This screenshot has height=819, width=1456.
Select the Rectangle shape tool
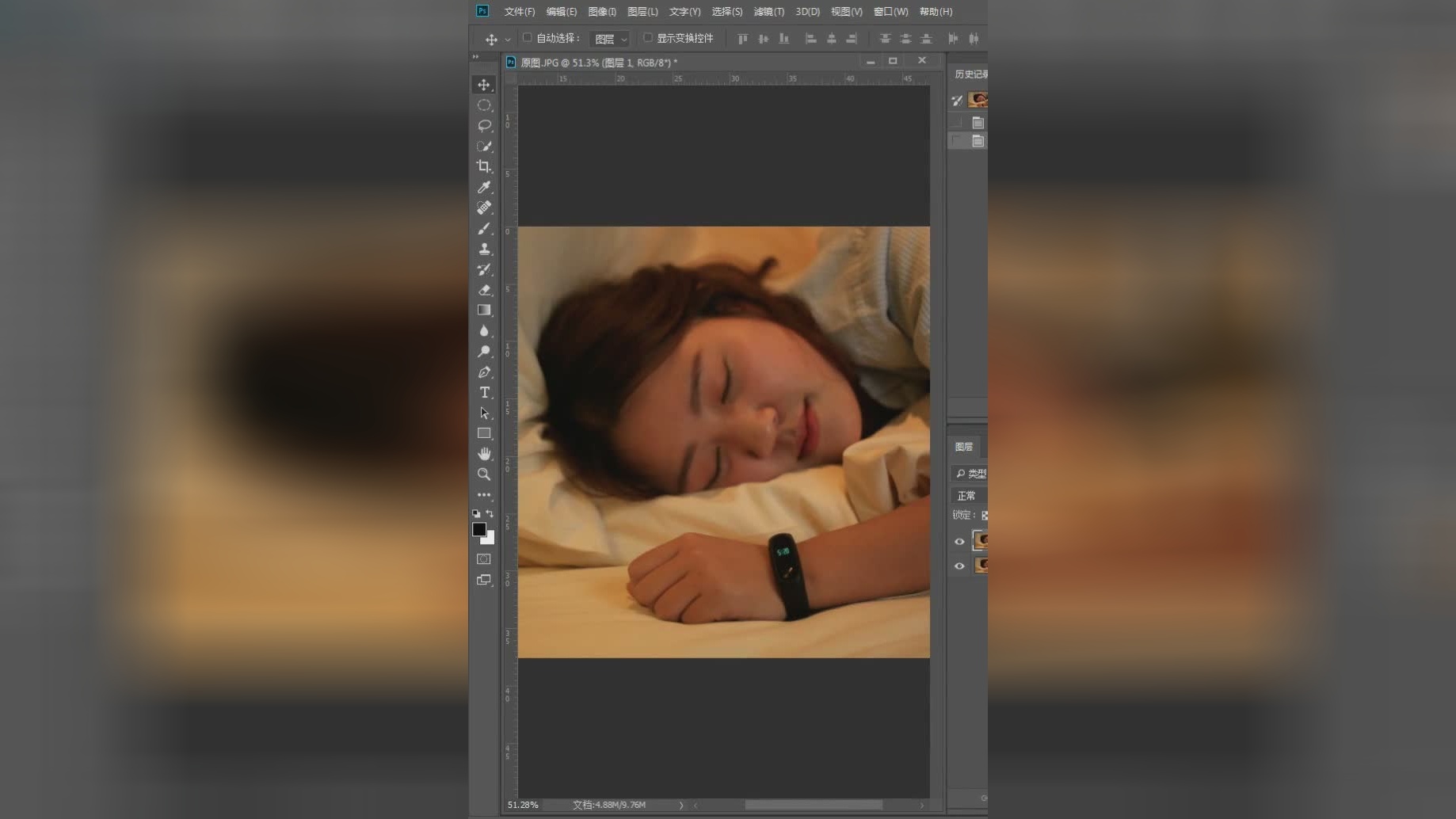click(x=484, y=433)
